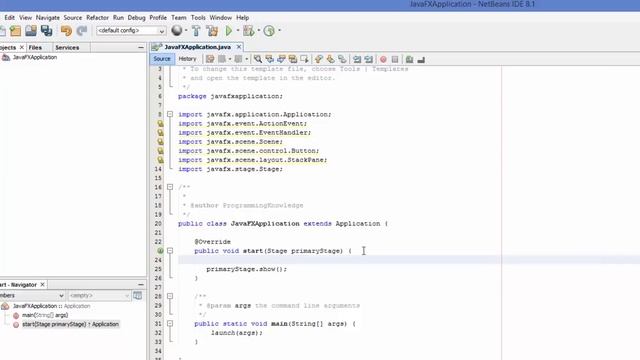The image size is (640, 360).
Task: Click the Stop Macro Recording icon
Action: 395,60
